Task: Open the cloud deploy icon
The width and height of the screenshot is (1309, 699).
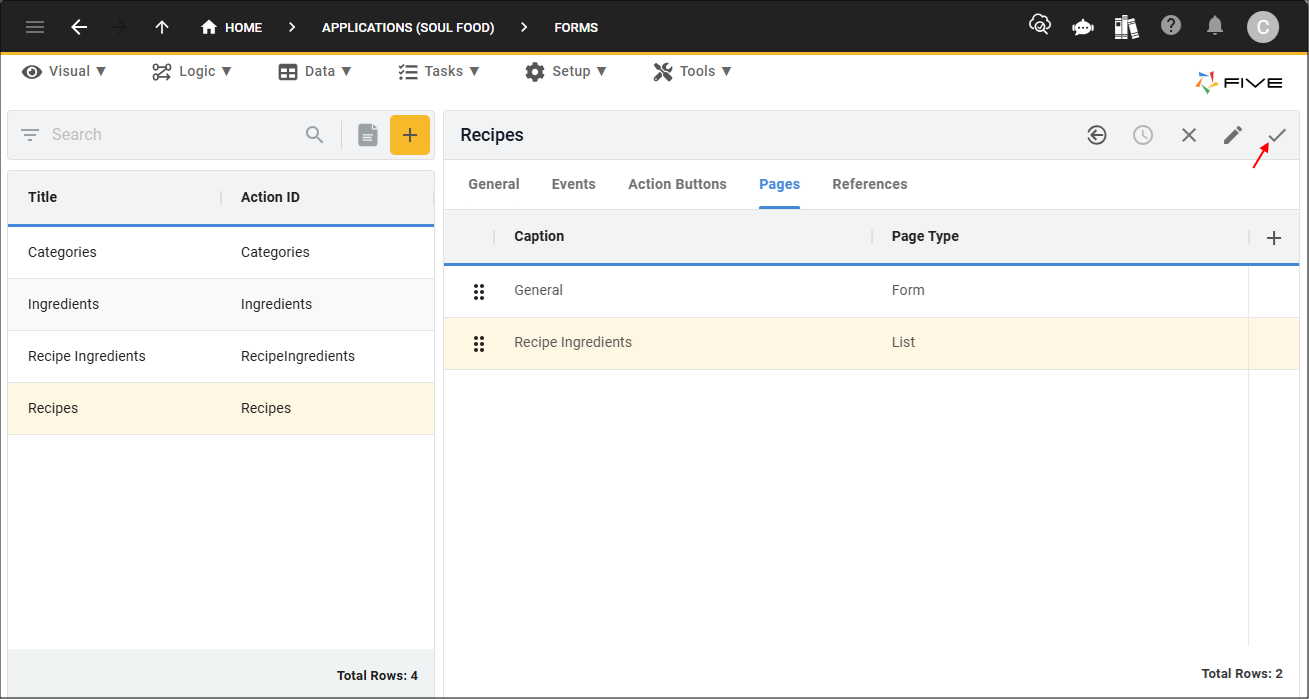Action: [1040, 26]
